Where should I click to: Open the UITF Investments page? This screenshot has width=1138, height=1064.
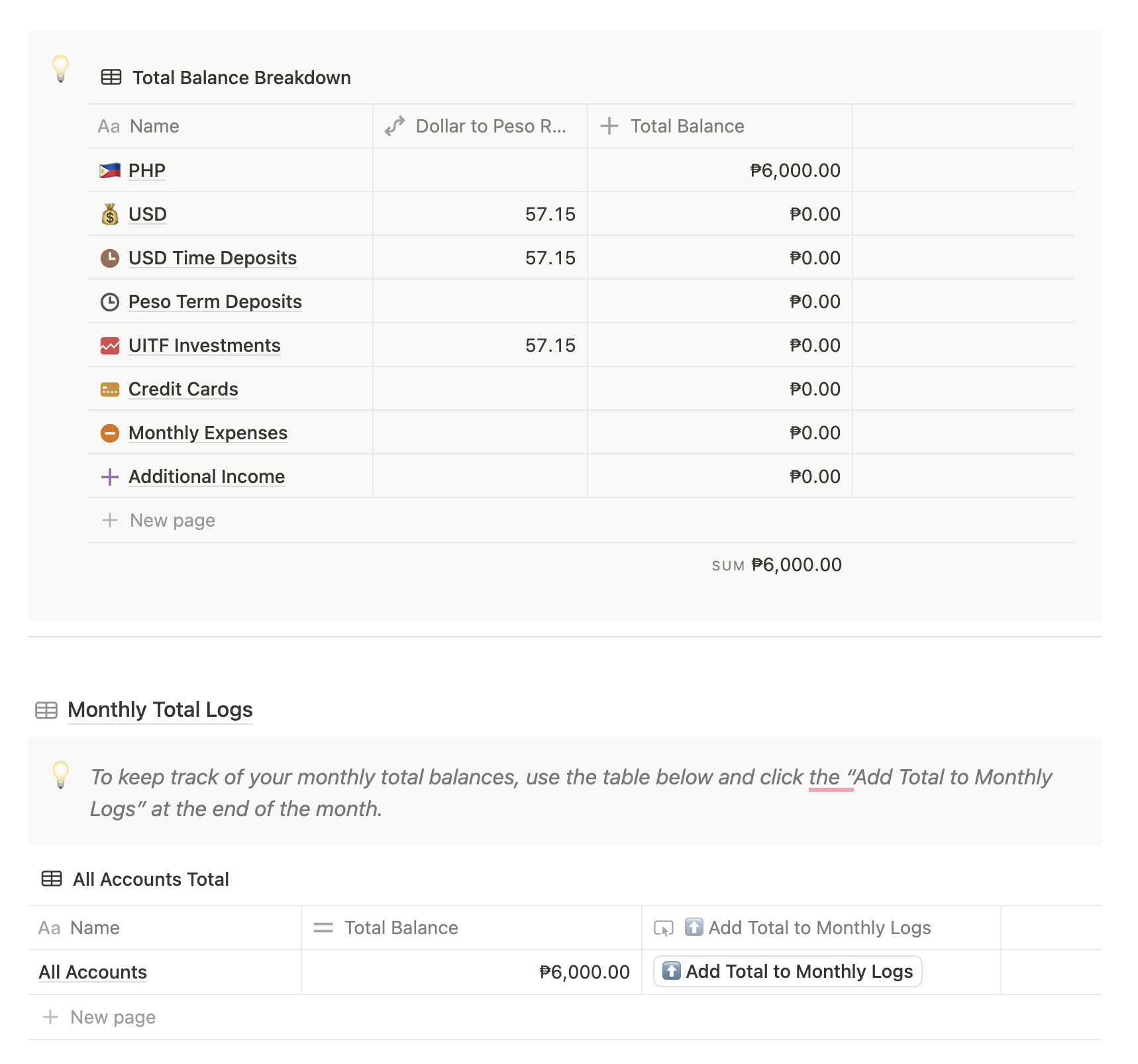pyautogui.click(x=205, y=345)
